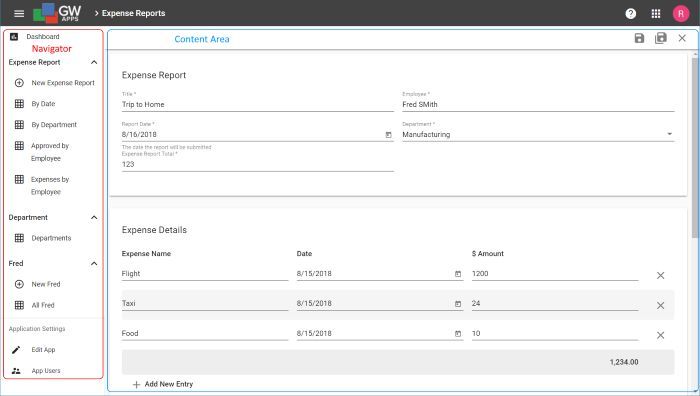This screenshot has height=396, width=700.
Task: Select New Fred in navigator
Action: point(46,284)
